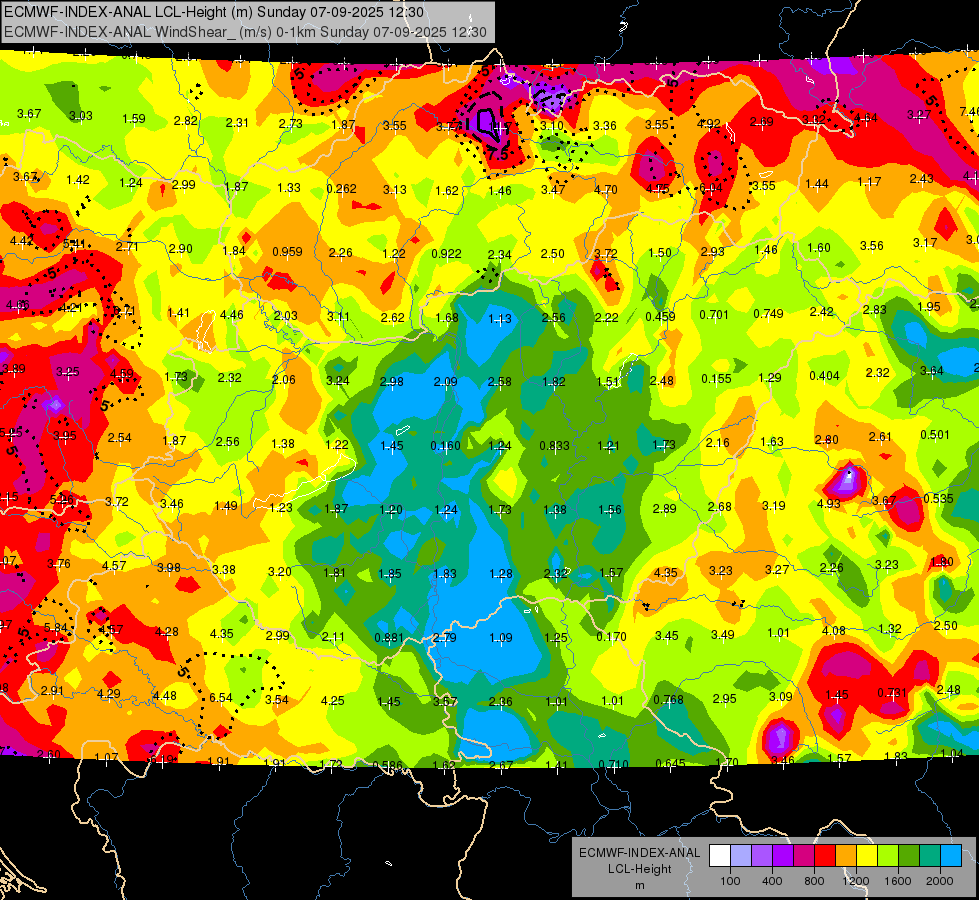Click the wind shear value 0.922
Viewport: 979px width, 900px height.
pyautogui.click(x=446, y=254)
